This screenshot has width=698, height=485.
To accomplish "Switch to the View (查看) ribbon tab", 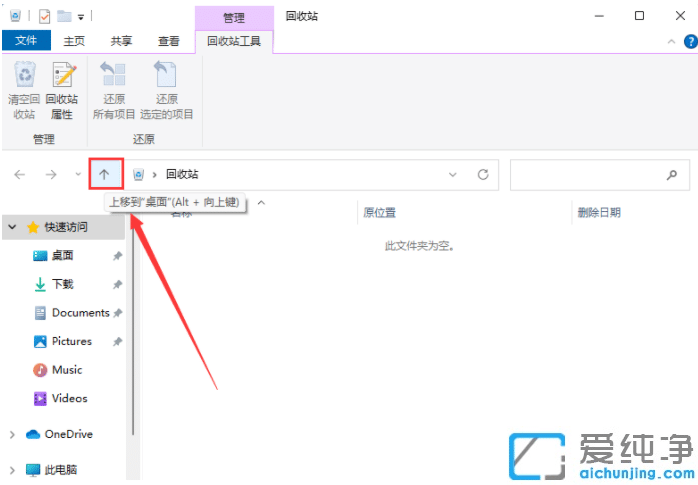I will 169,41.
